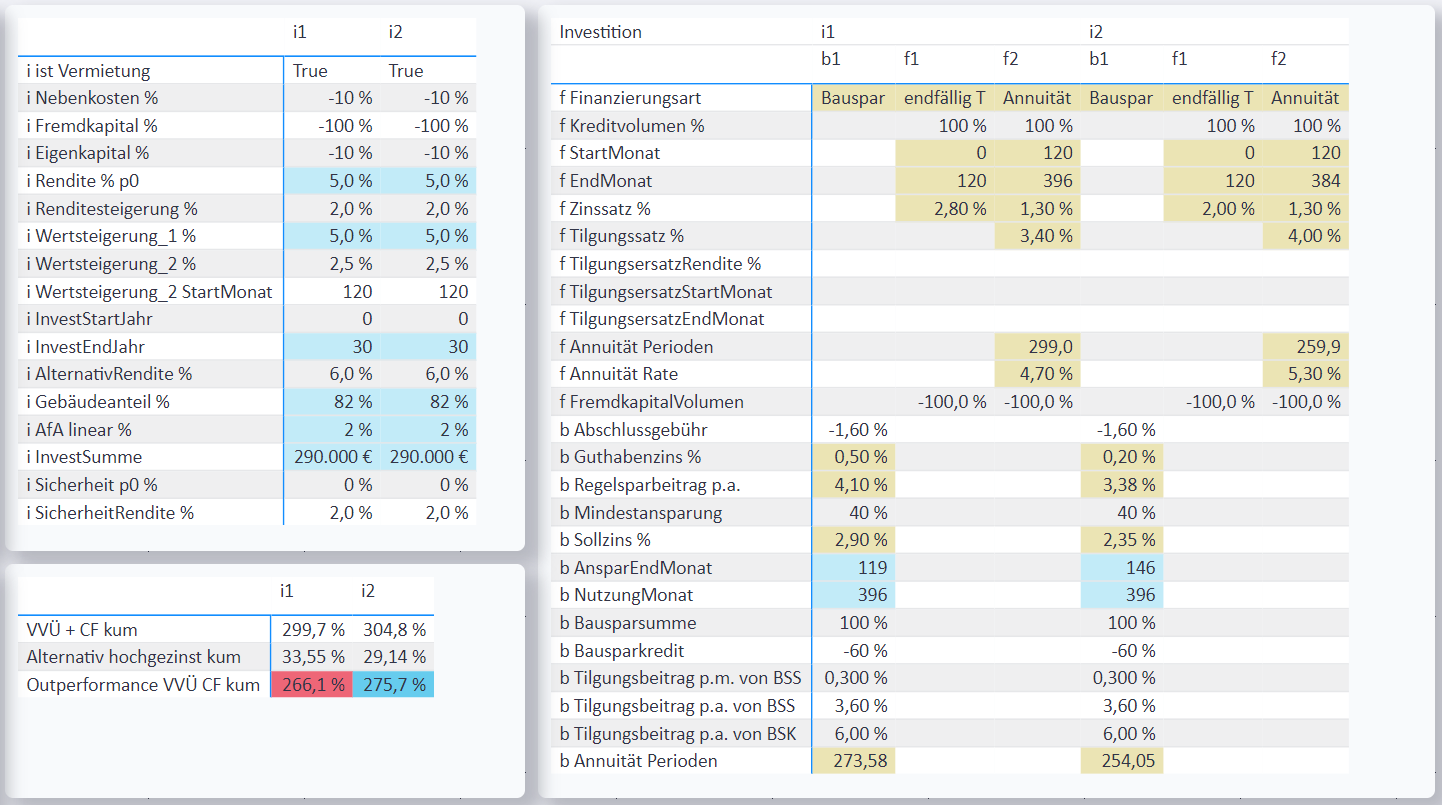The width and height of the screenshot is (1442, 805).
Task: Click the 4,70 % value in 'f Annuität Rate'
Action: [1038, 374]
